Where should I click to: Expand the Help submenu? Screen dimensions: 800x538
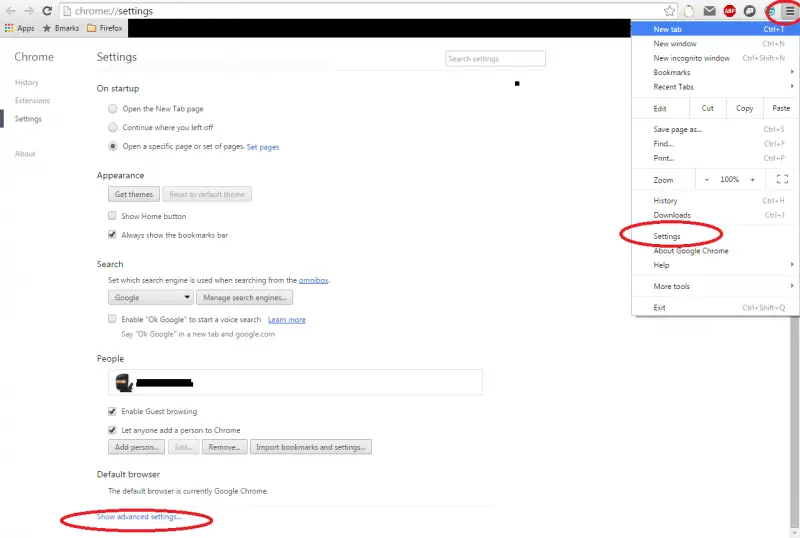(715, 265)
